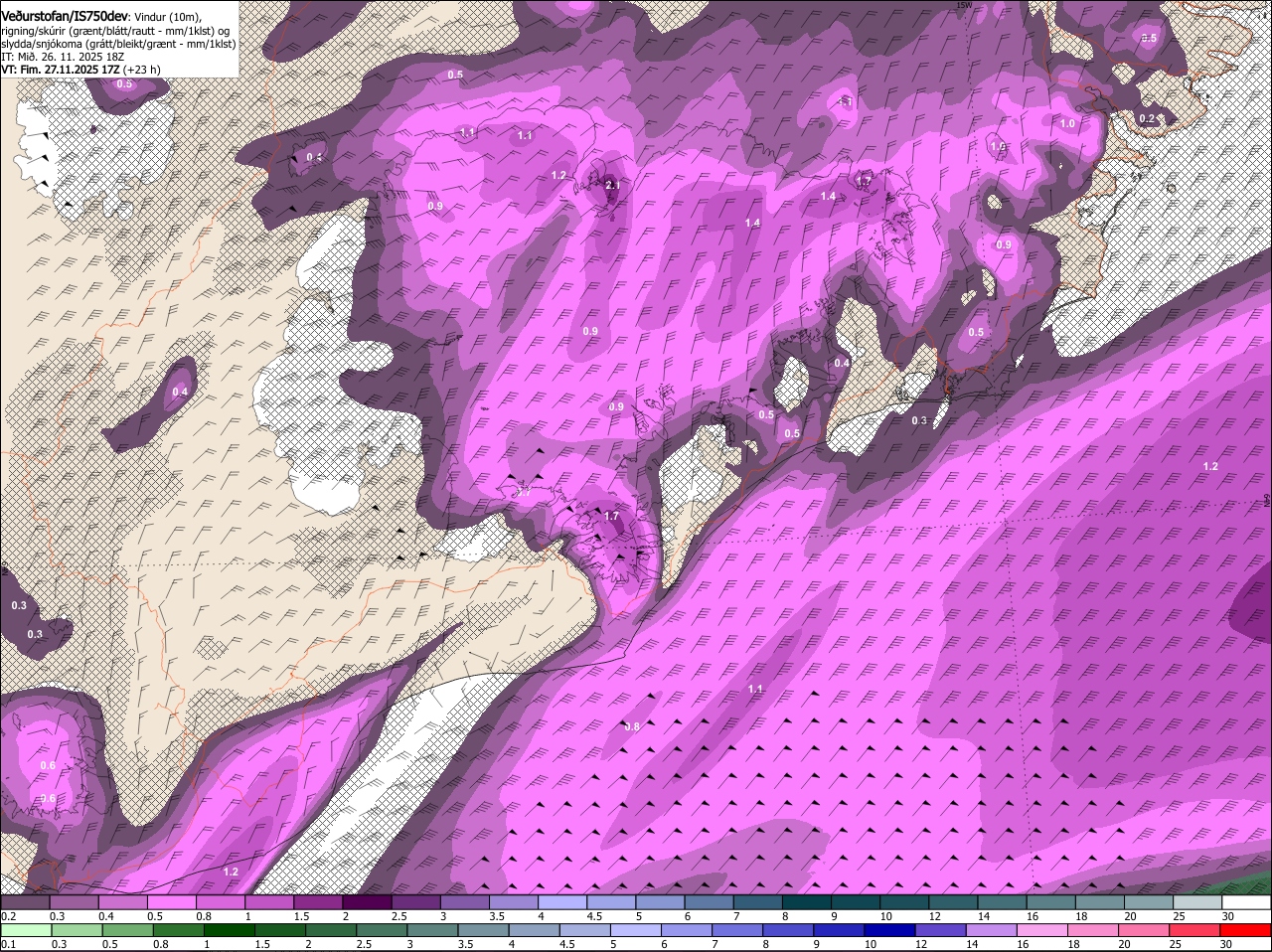
Task: Pick the upper legend swatch for 18–20
Action: [1099, 902]
